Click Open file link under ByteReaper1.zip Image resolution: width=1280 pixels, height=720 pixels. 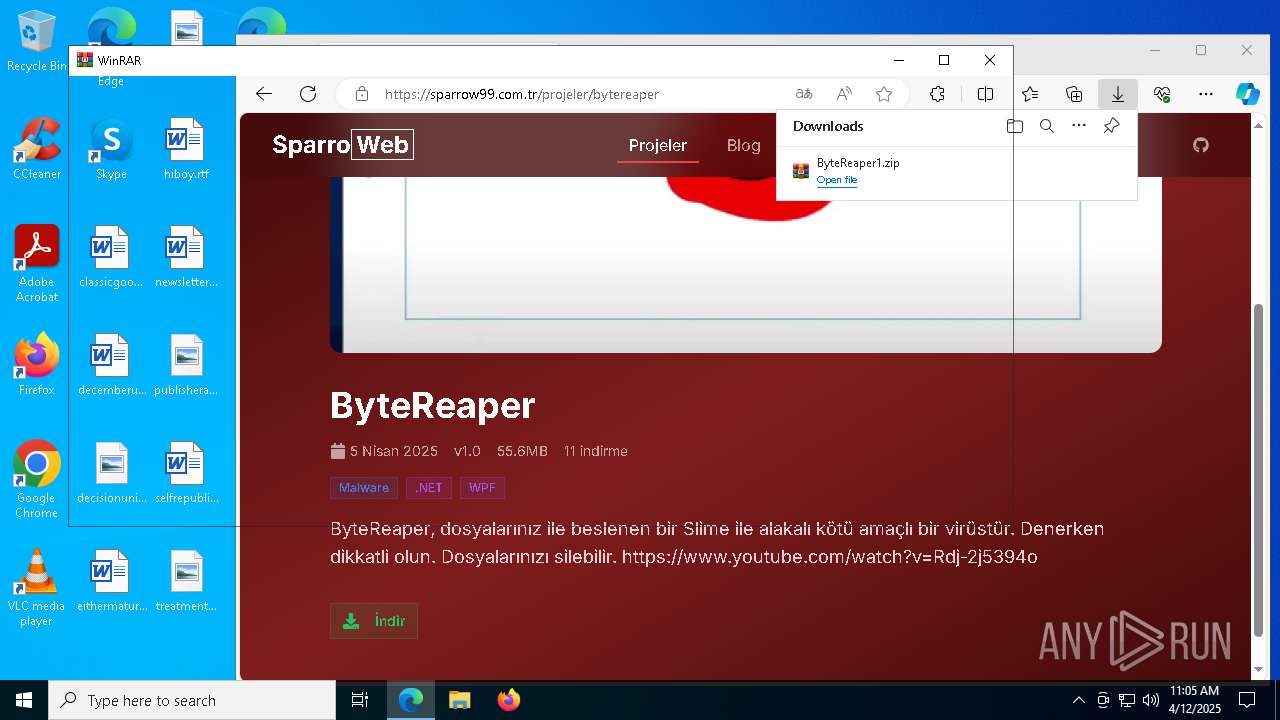[x=837, y=180]
